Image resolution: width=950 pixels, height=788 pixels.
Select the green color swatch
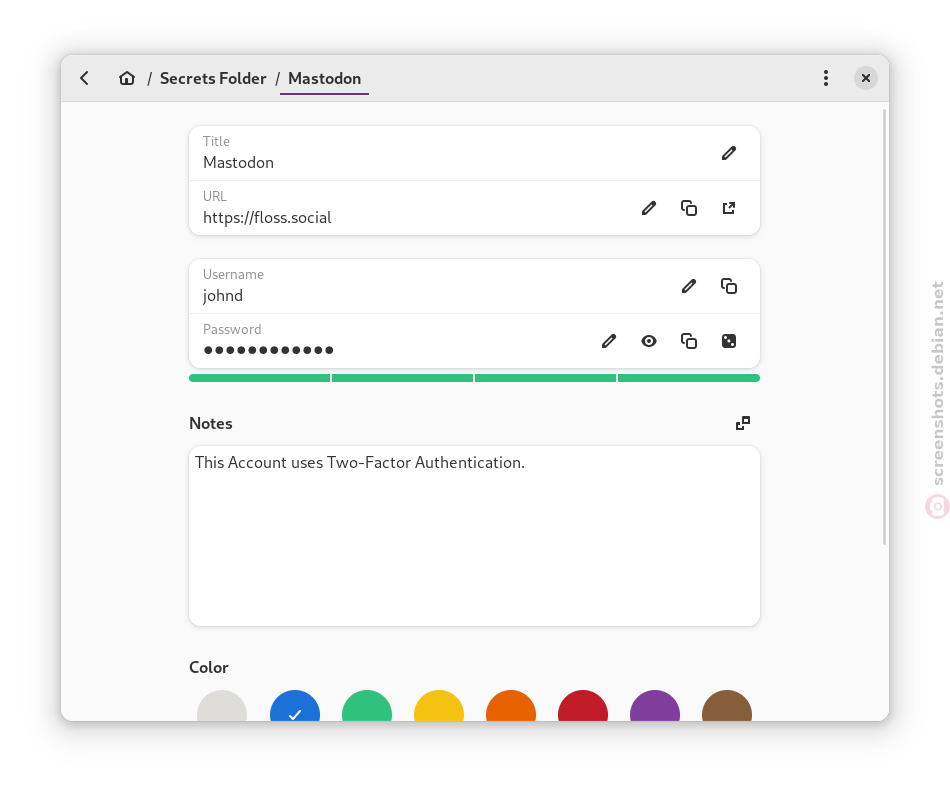click(x=367, y=706)
